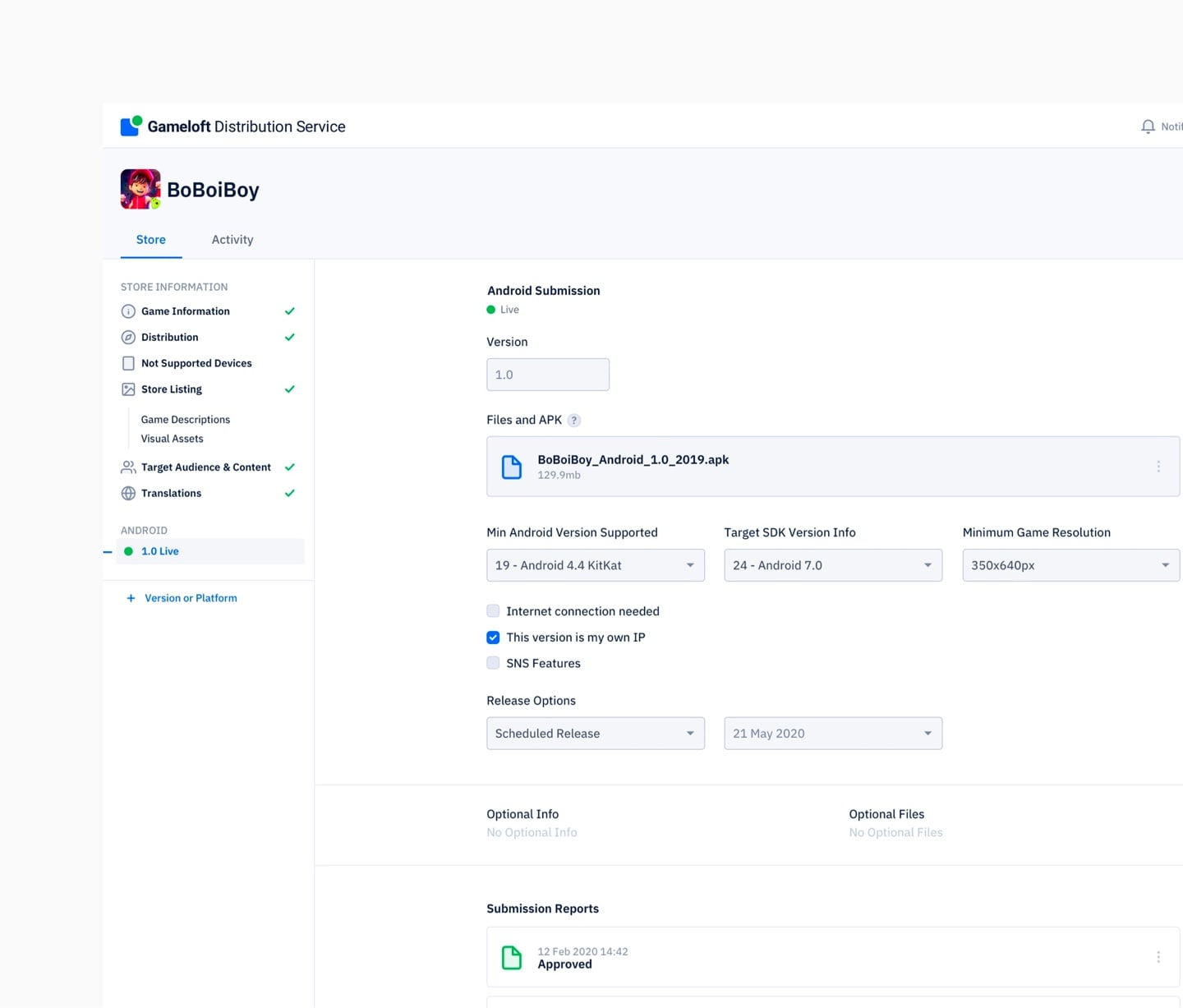Screen dimensions: 1183x1008
Task: Click Target Audience green checkmark
Action: tap(290, 467)
